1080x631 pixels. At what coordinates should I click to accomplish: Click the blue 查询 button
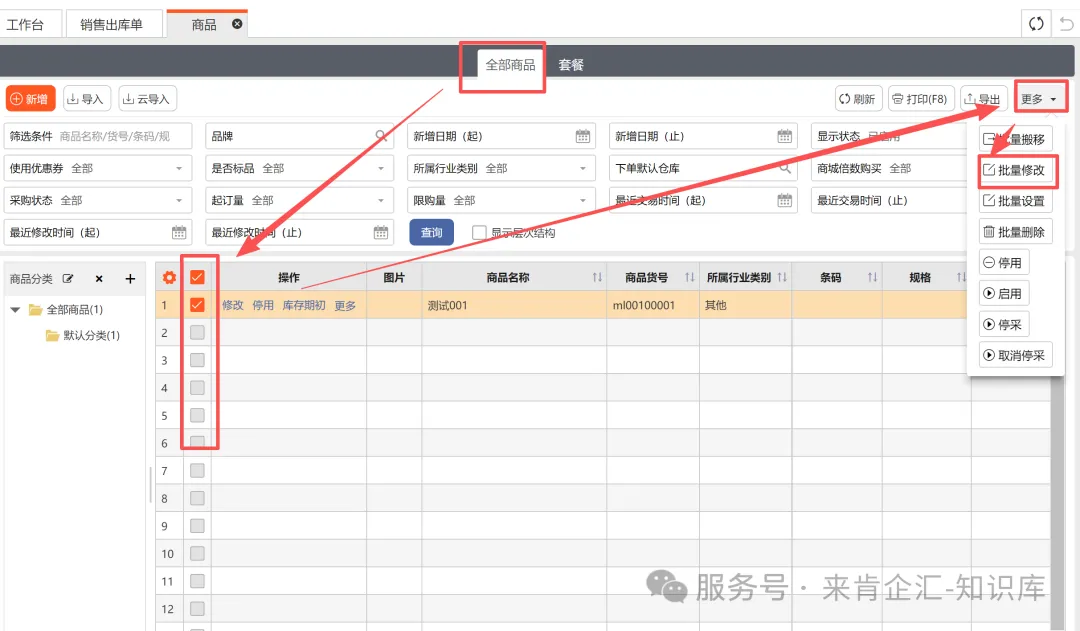tap(431, 232)
